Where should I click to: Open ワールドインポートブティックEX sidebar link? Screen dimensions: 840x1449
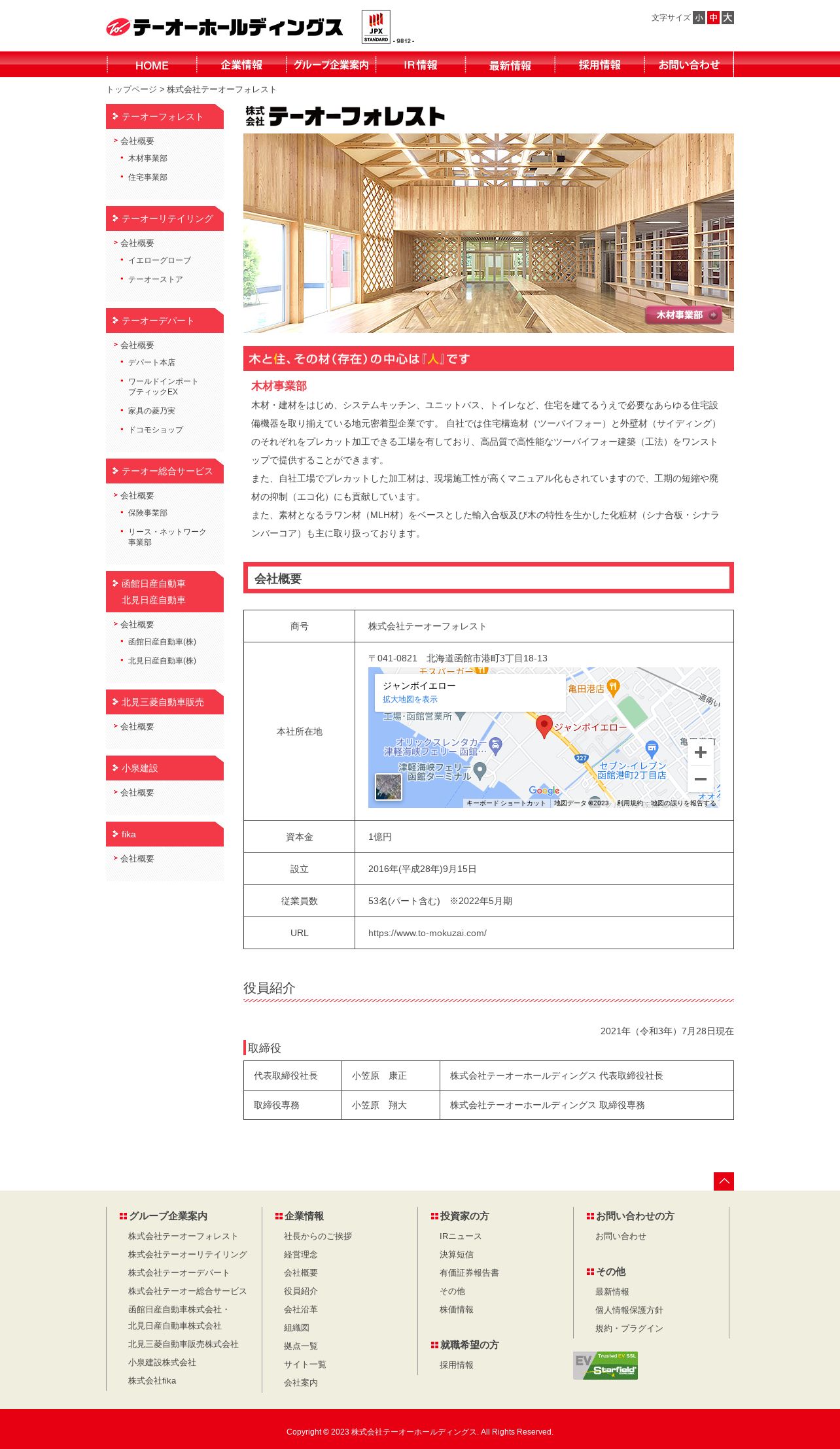(163, 387)
